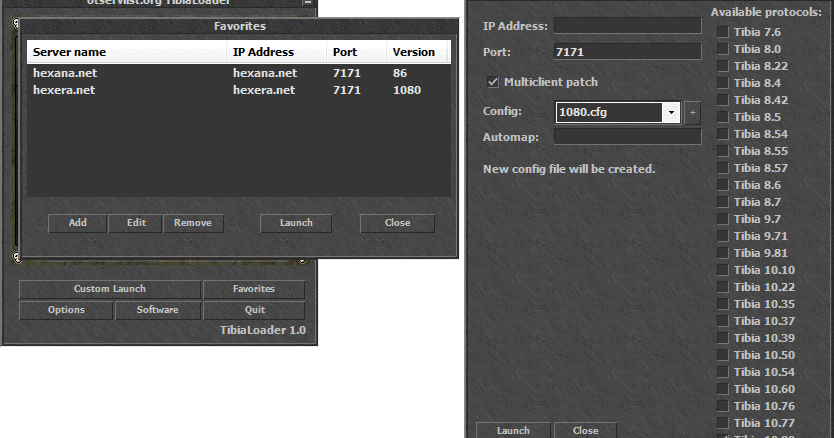Check the Tibia 8.54 protocol
This screenshot has height=438, width=834.
pos(722,134)
